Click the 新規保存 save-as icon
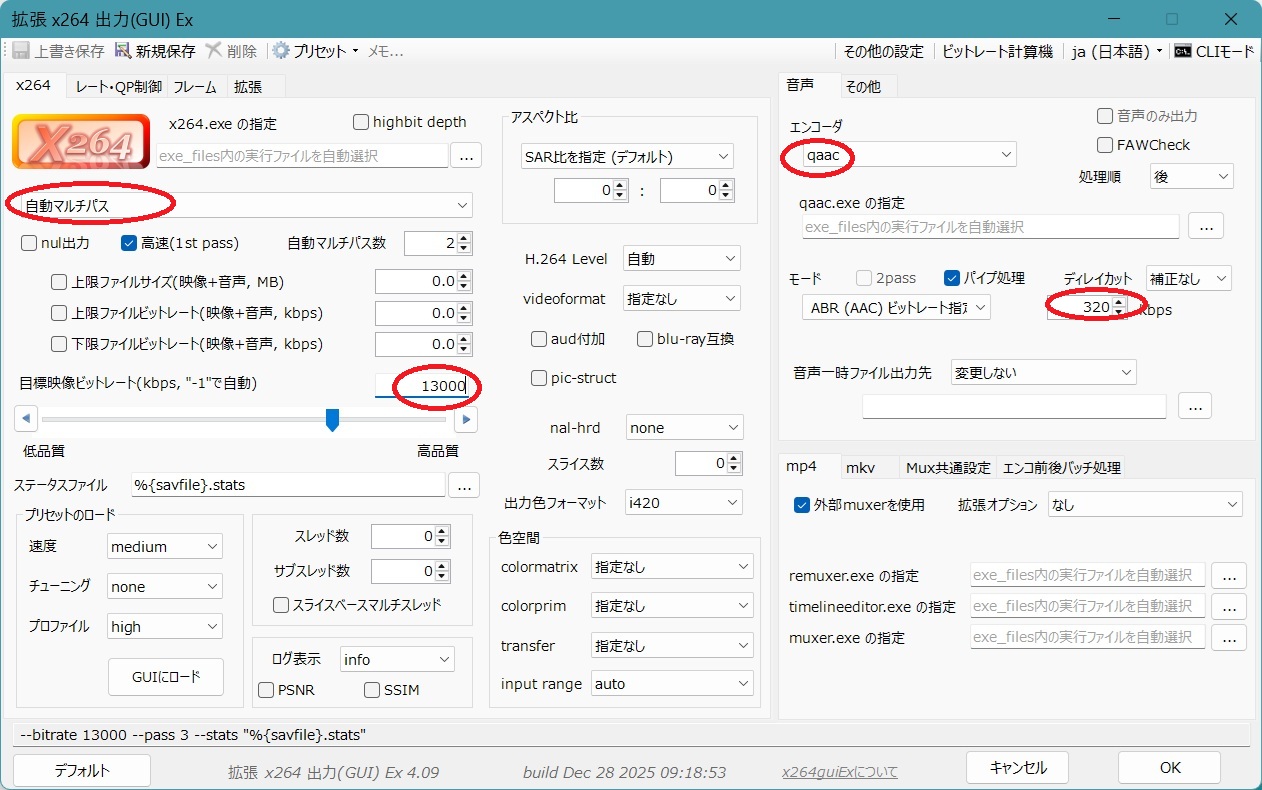Image resolution: width=1262 pixels, height=790 pixels. coord(123,51)
